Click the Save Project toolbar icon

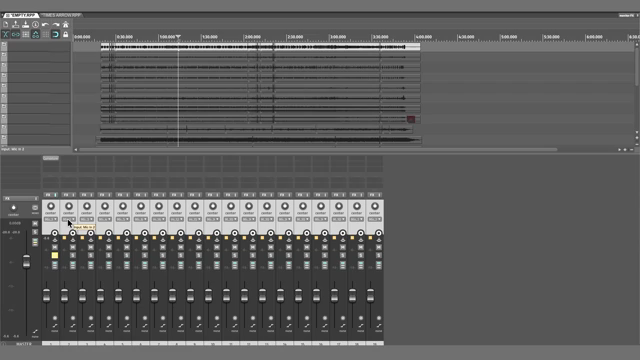[x=25, y=24]
